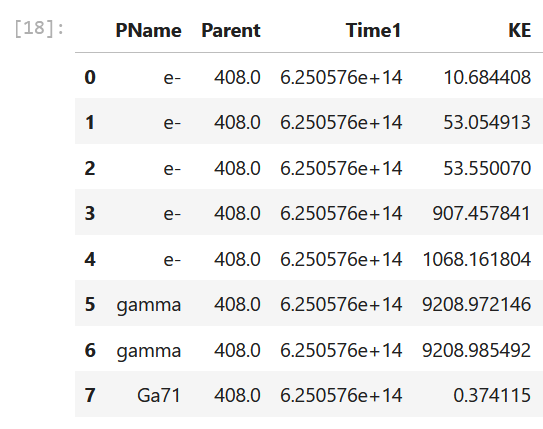Viewport: 543px width, 429px height.
Task: Select gamma cell in row 6
Action: [149, 351]
